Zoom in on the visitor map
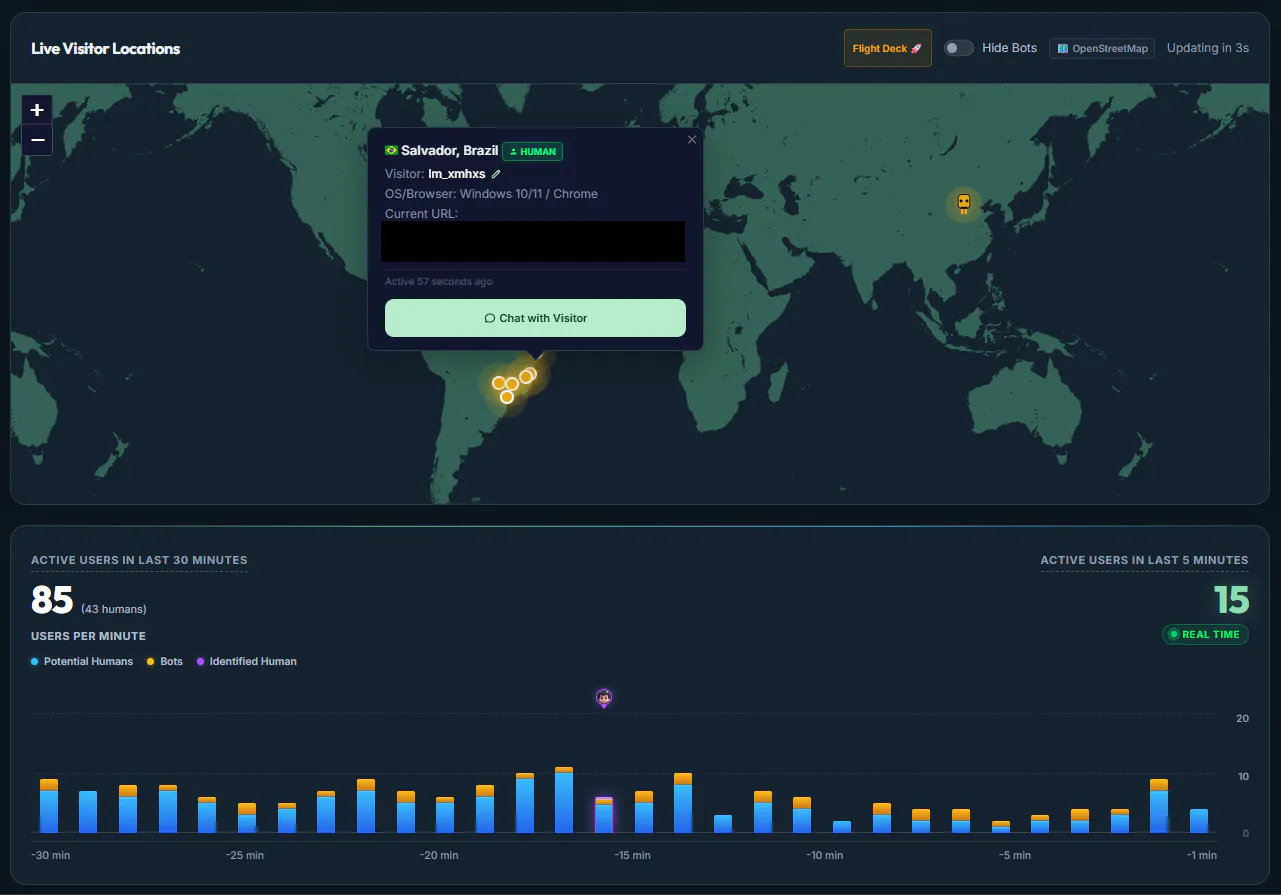 pyautogui.click(x=37, y=110)
